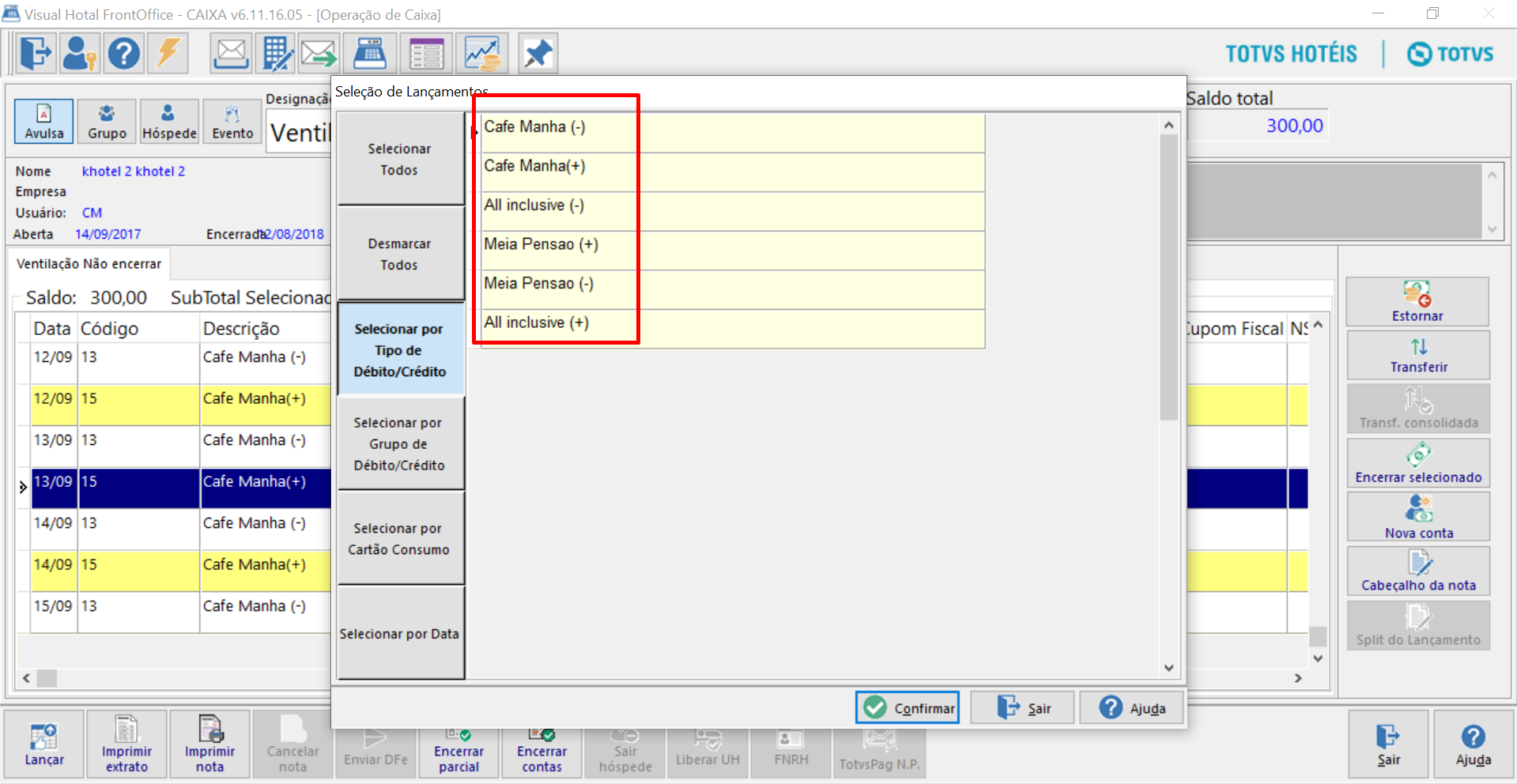Open the envelope mail toolbar icon

click(x=231, y=54)
